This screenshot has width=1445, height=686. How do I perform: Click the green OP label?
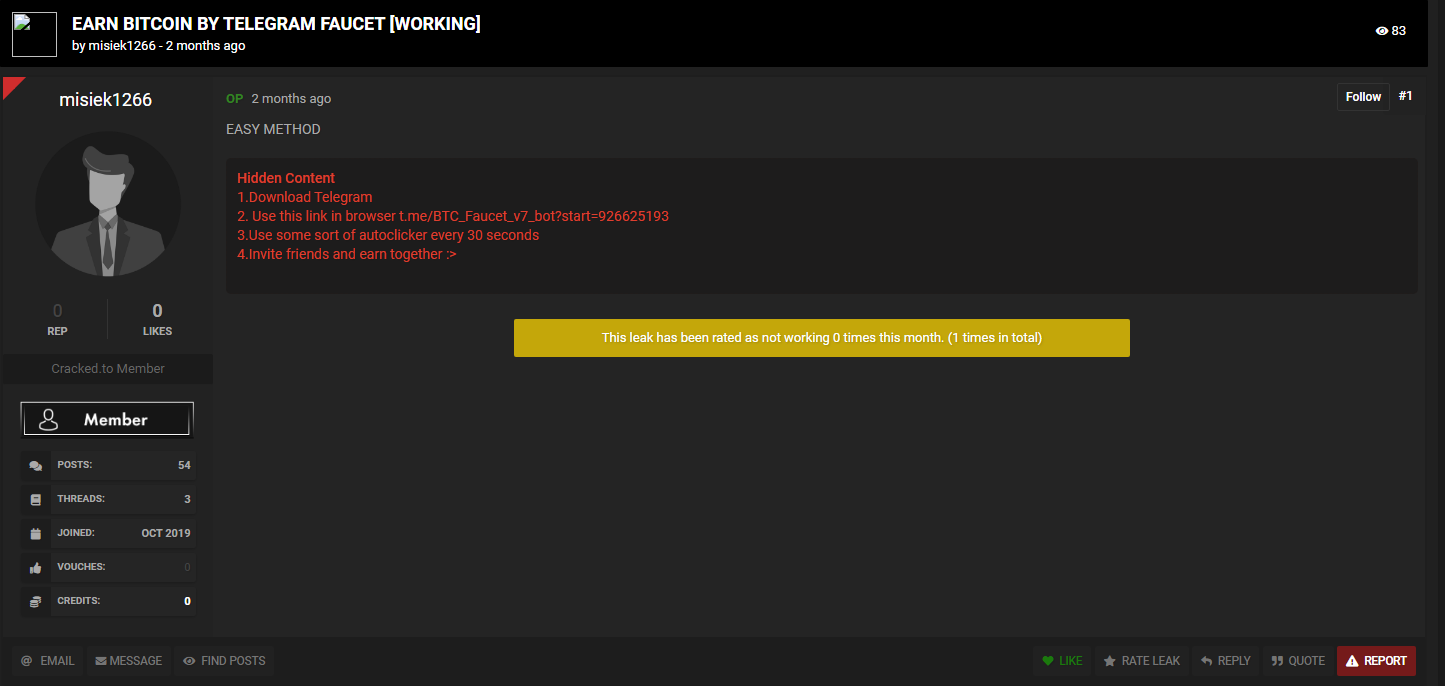[234, 99]
